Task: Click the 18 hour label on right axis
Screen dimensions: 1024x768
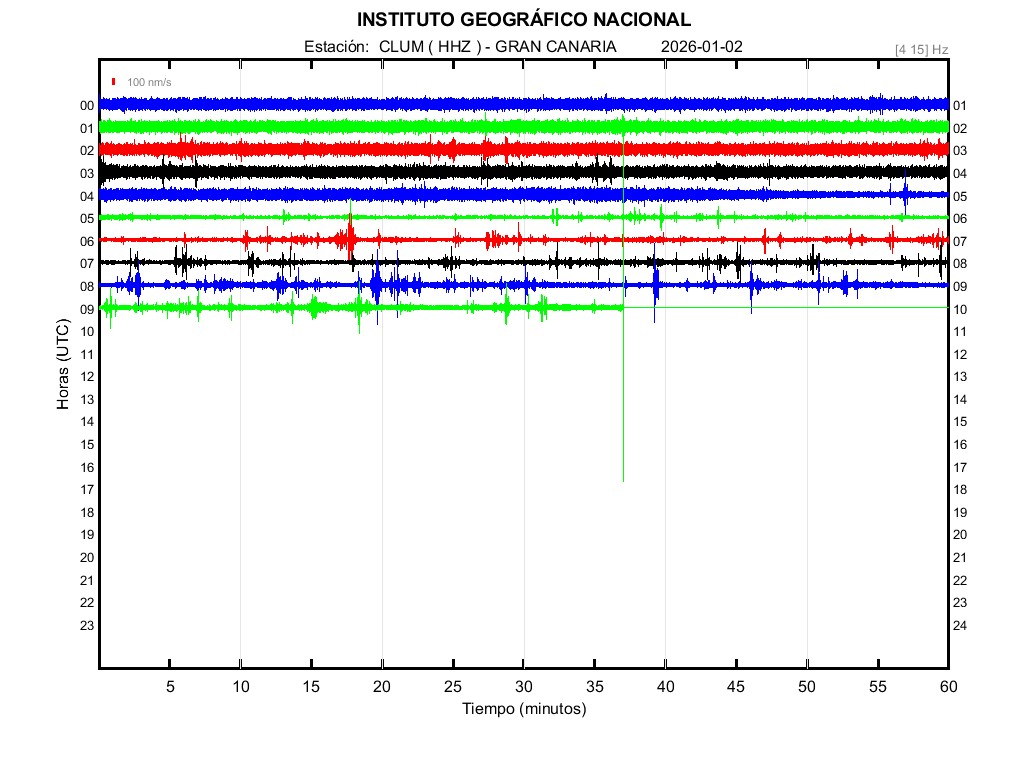Action: (960, 490)
